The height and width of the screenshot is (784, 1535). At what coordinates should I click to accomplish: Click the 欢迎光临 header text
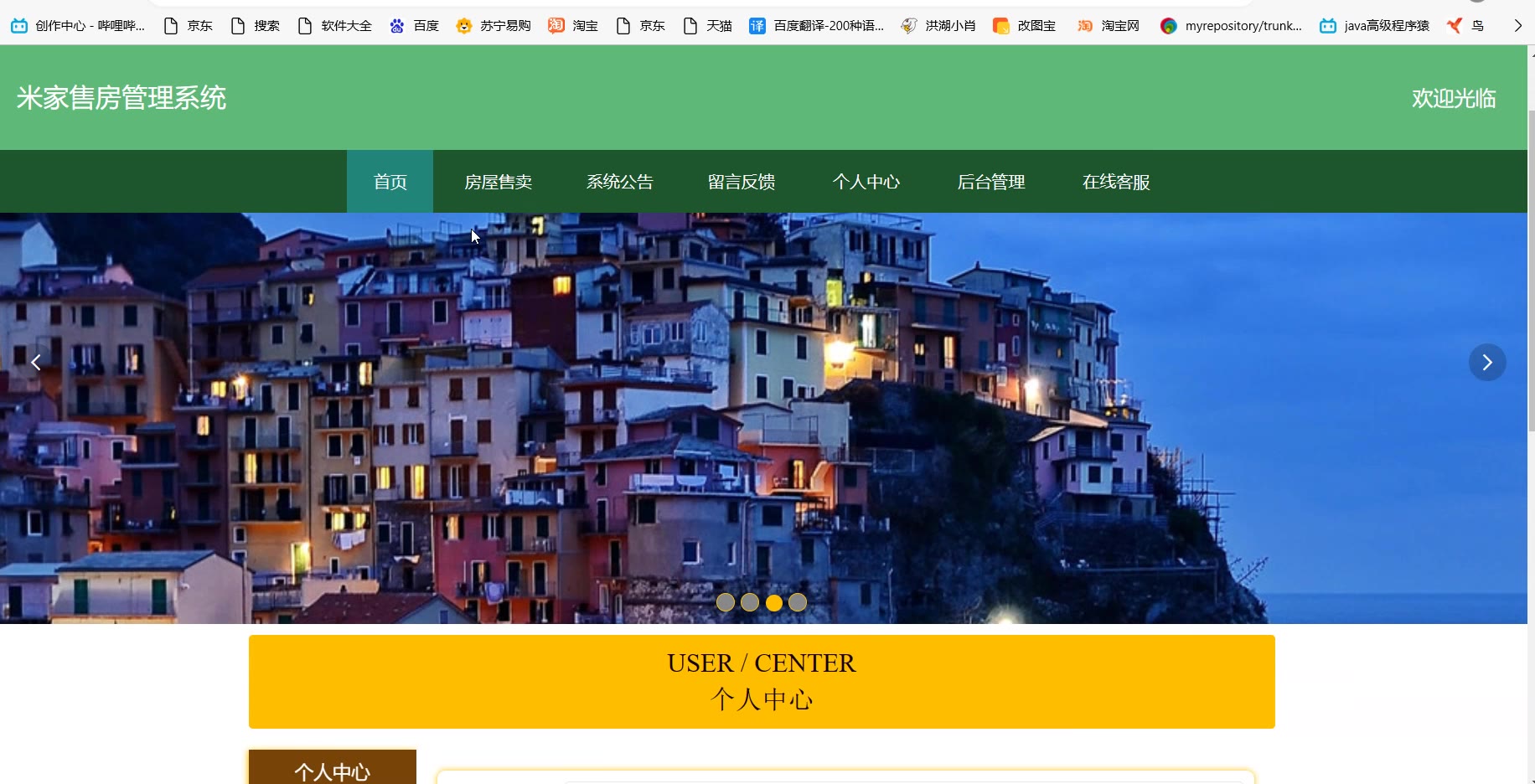click(1454, 99)
